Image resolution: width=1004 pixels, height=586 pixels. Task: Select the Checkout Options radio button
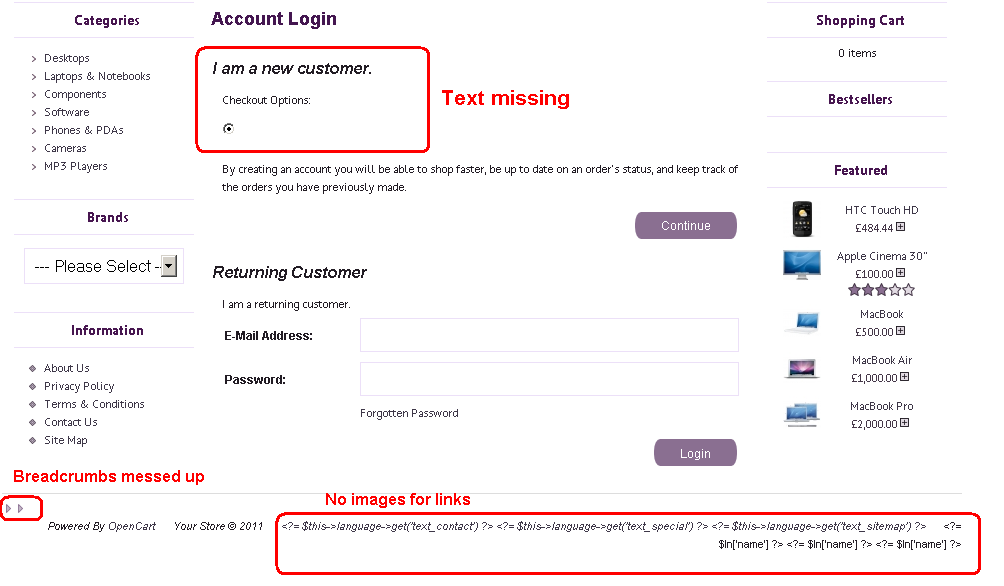[x=228, y=129]
